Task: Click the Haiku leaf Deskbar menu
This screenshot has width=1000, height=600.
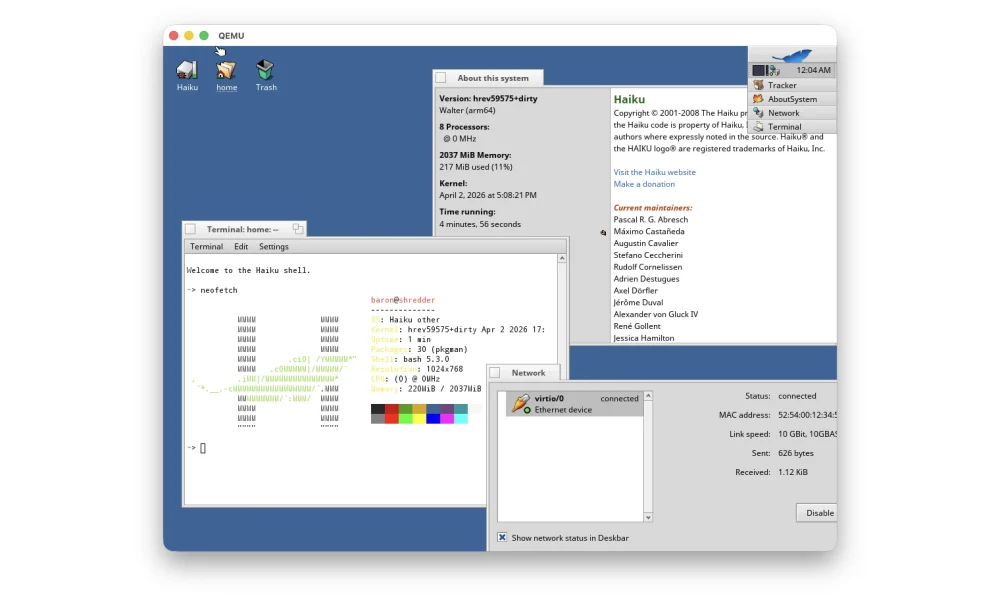Action: pos(791,55)
